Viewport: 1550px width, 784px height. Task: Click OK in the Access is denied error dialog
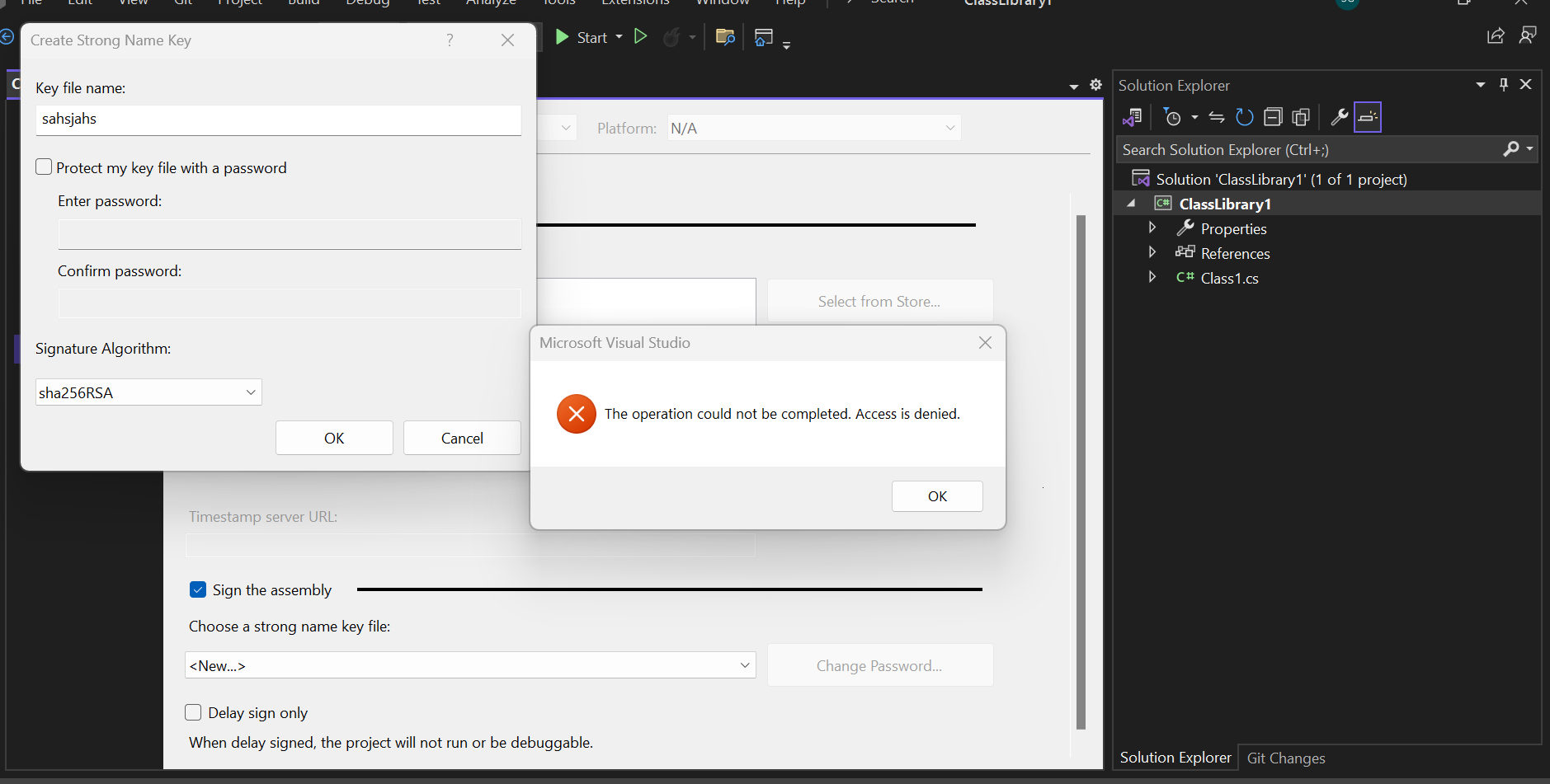point(937,496)
